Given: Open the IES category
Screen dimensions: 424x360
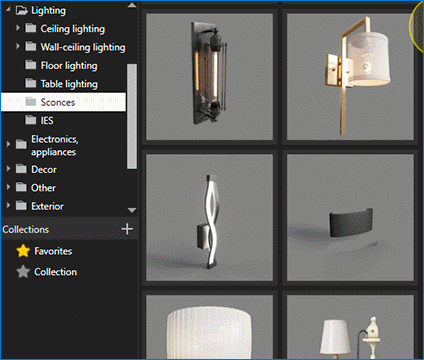Looking at the screenshot, I should (47, 120).
